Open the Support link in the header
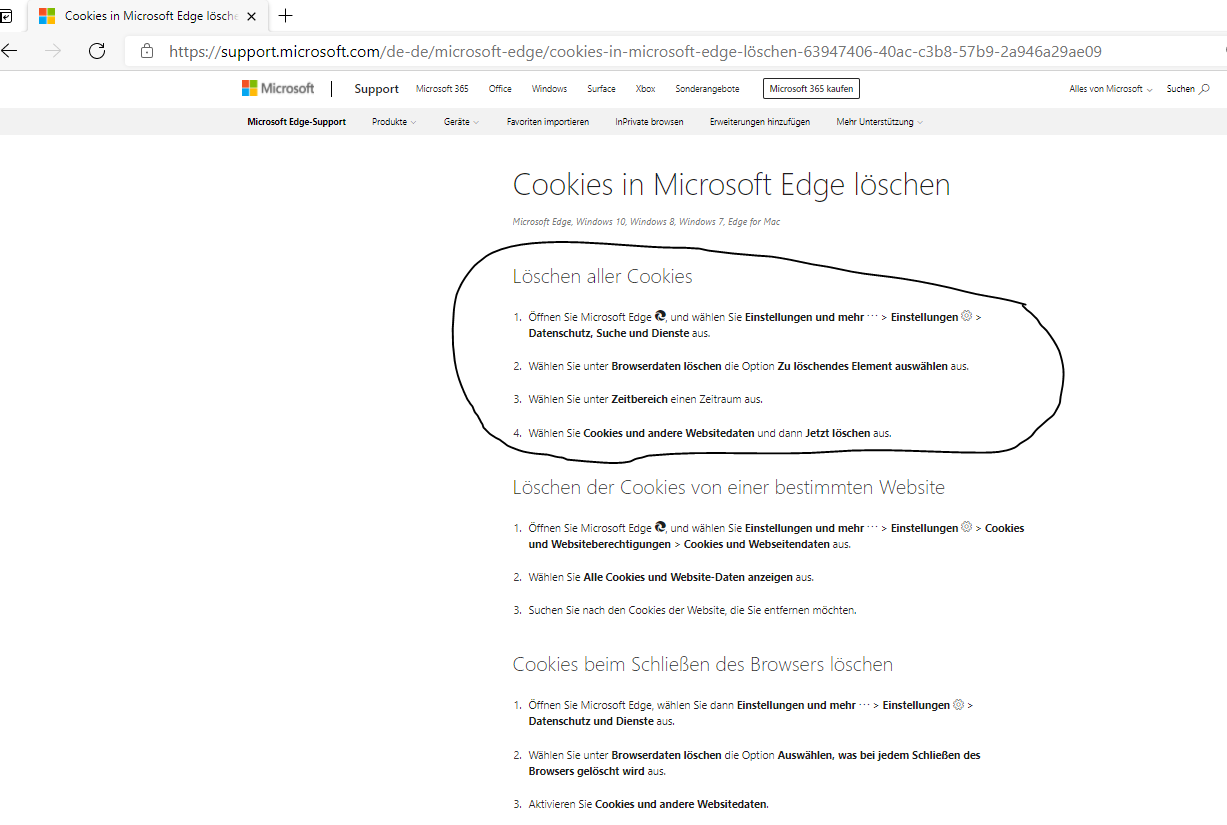Viewport: 1227px width, 825px height. [x=377, y=89]
